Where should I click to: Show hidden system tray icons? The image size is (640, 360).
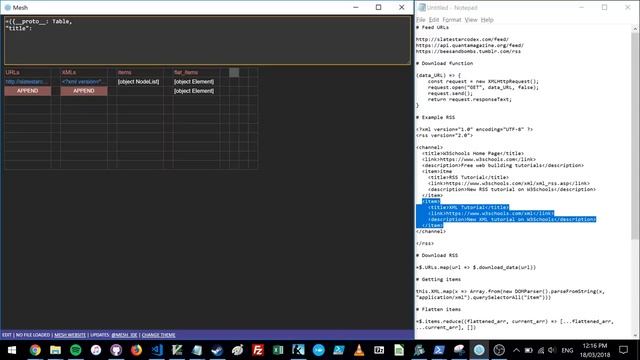pos(516,350)
